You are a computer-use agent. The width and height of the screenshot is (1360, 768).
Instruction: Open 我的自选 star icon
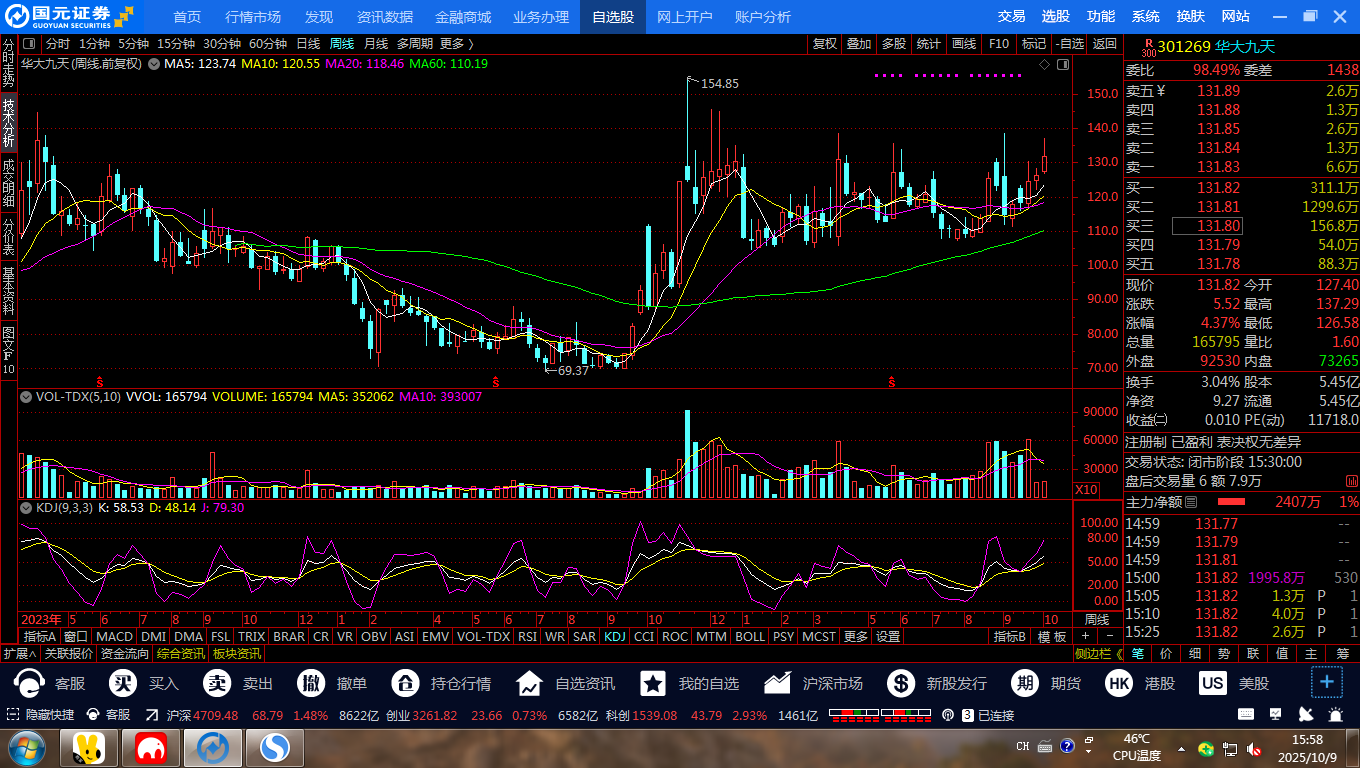(653, 684)
